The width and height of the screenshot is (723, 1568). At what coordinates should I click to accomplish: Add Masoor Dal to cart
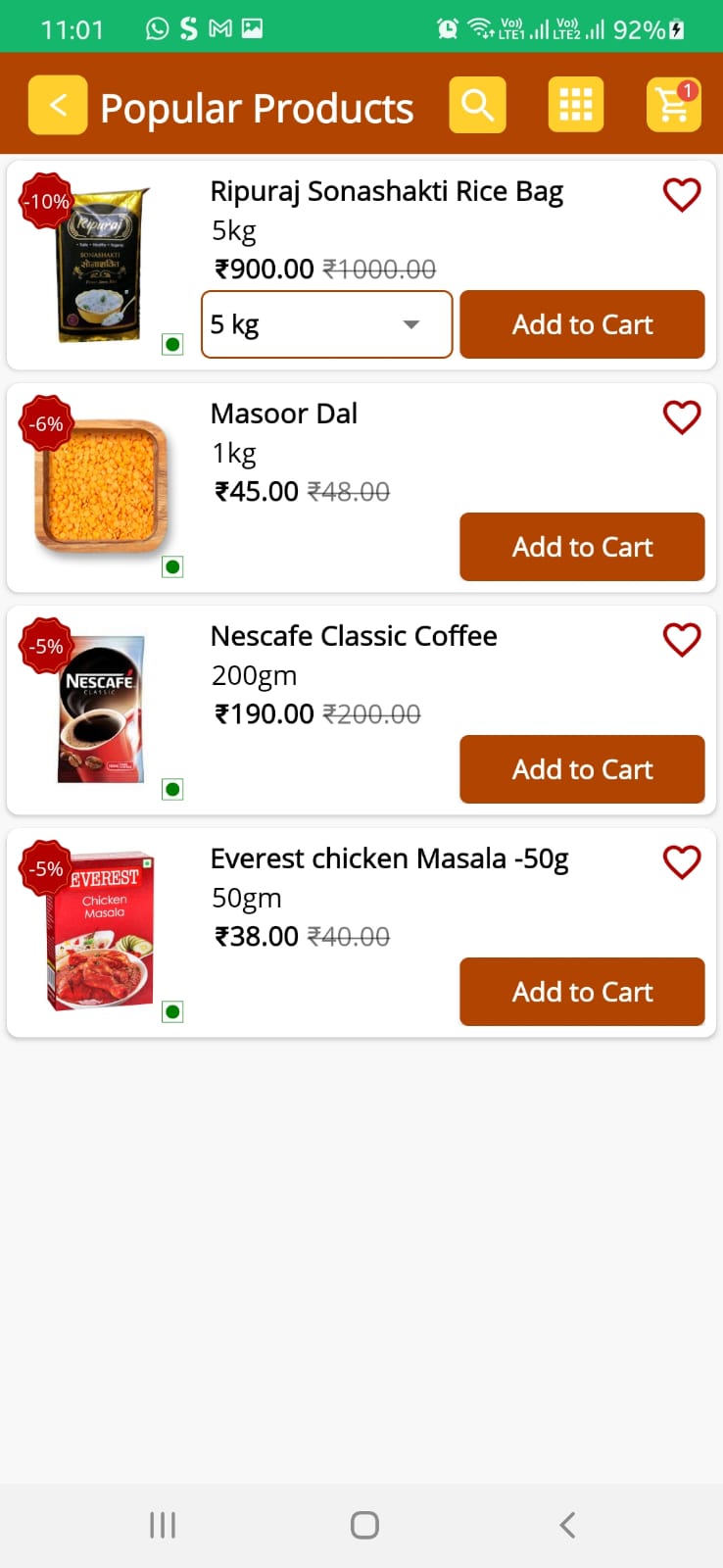point(582,547)
